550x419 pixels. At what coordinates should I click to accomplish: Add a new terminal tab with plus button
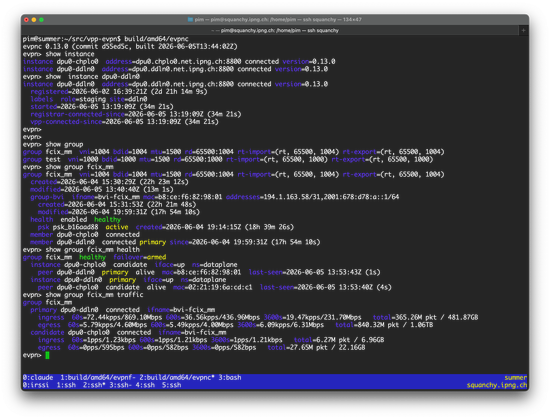pos(523,31)
